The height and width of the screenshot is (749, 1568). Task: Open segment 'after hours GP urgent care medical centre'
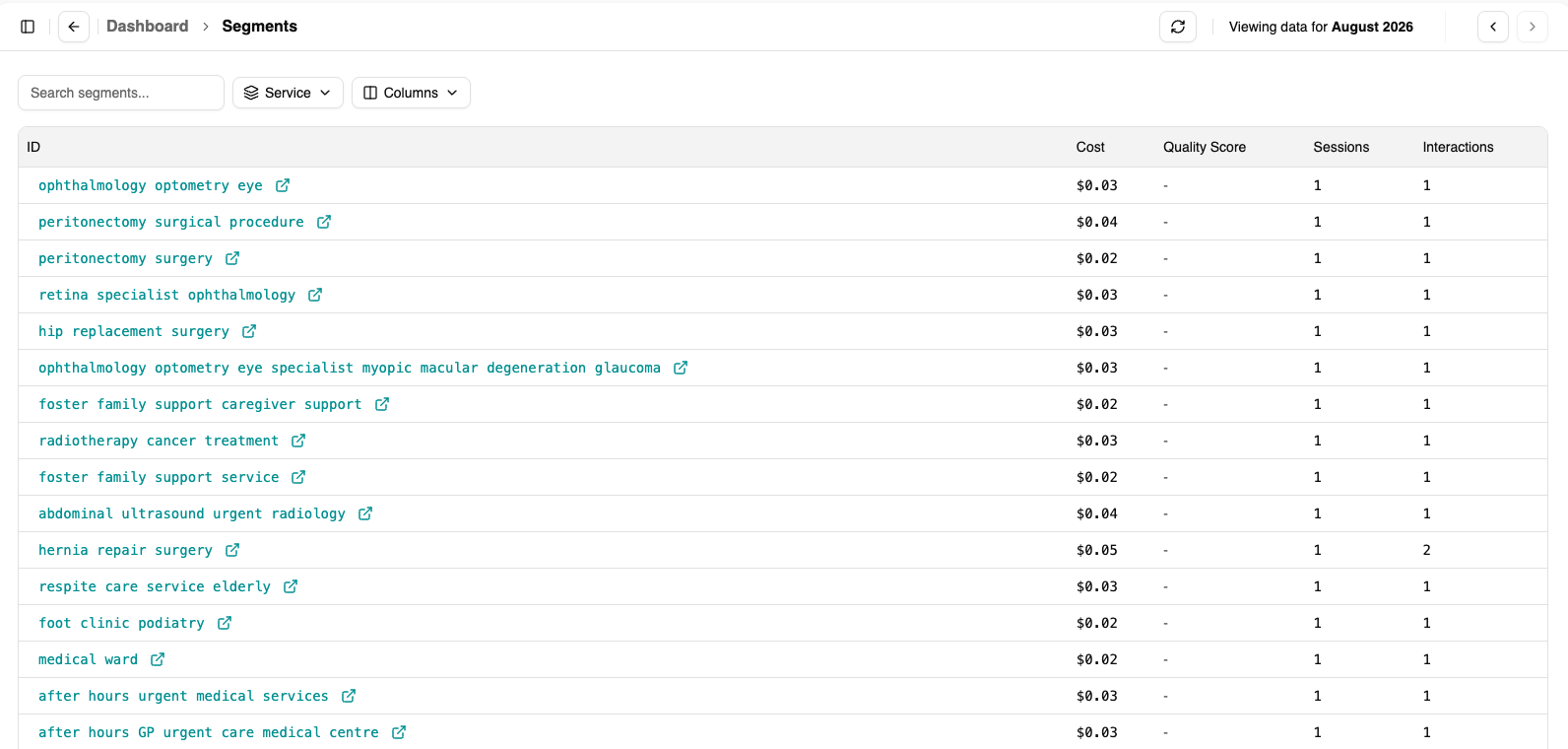(209, 732)
